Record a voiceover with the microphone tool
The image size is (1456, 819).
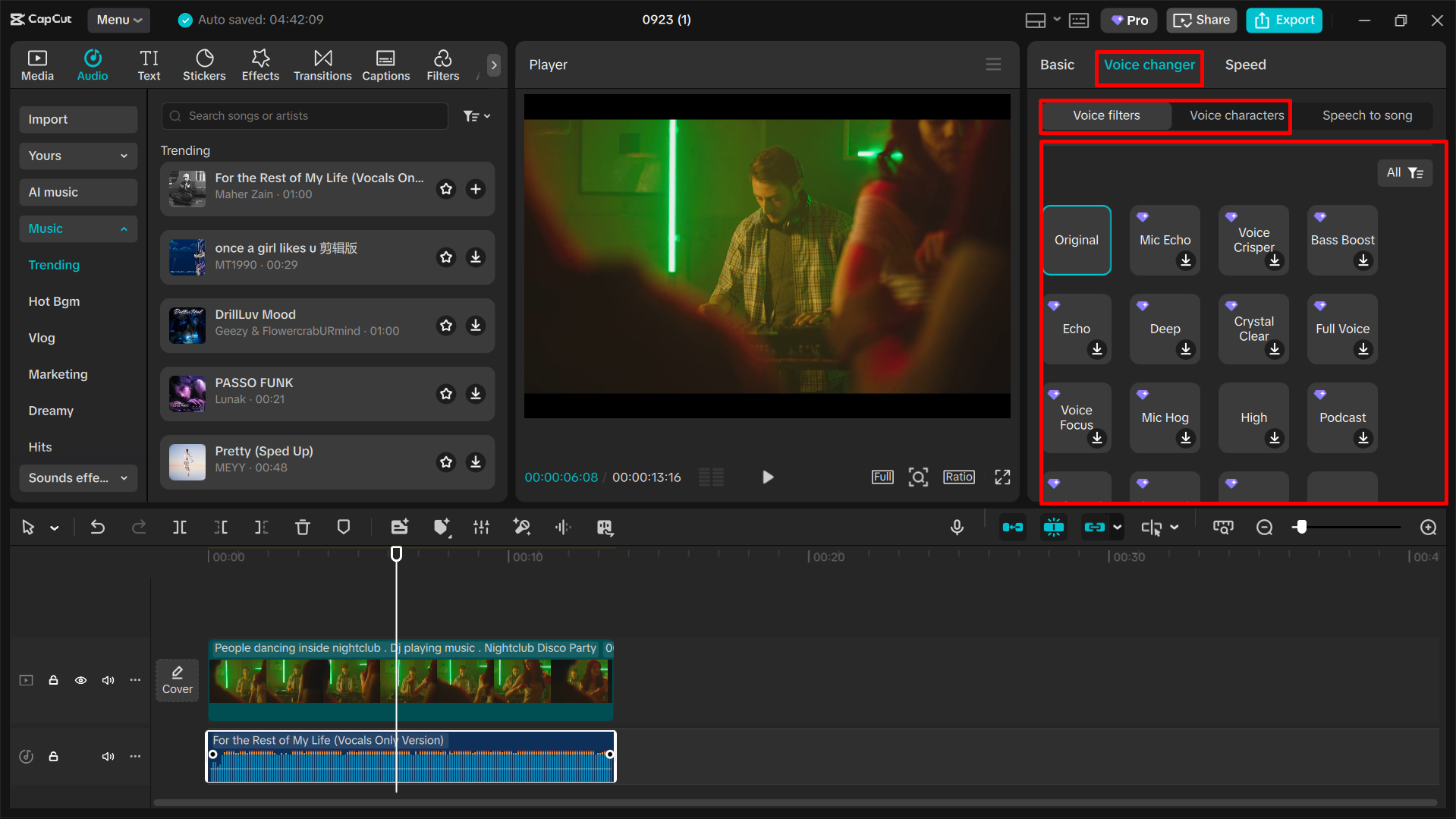click(x=957, y=527)
